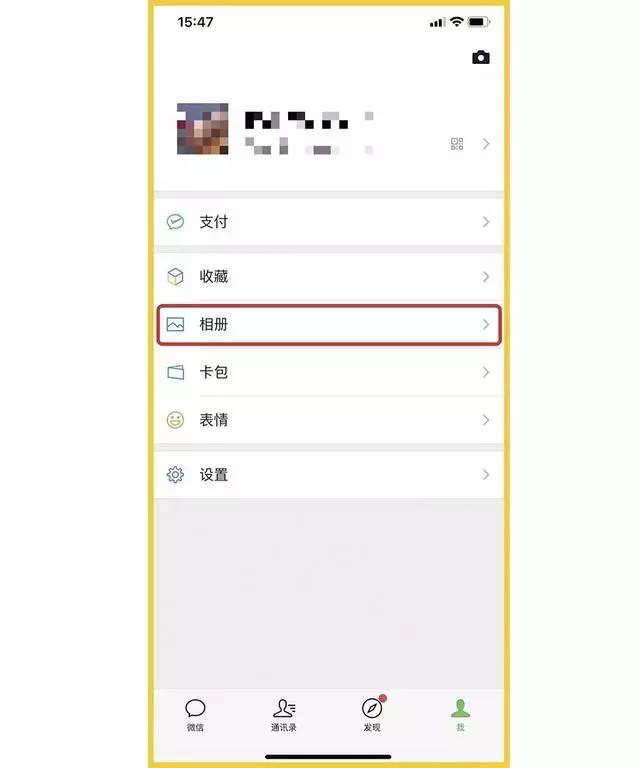The height and width of the screenshot is (768, 640).
Task: Open the QR code icon beside profile
Action: (457, 144)
